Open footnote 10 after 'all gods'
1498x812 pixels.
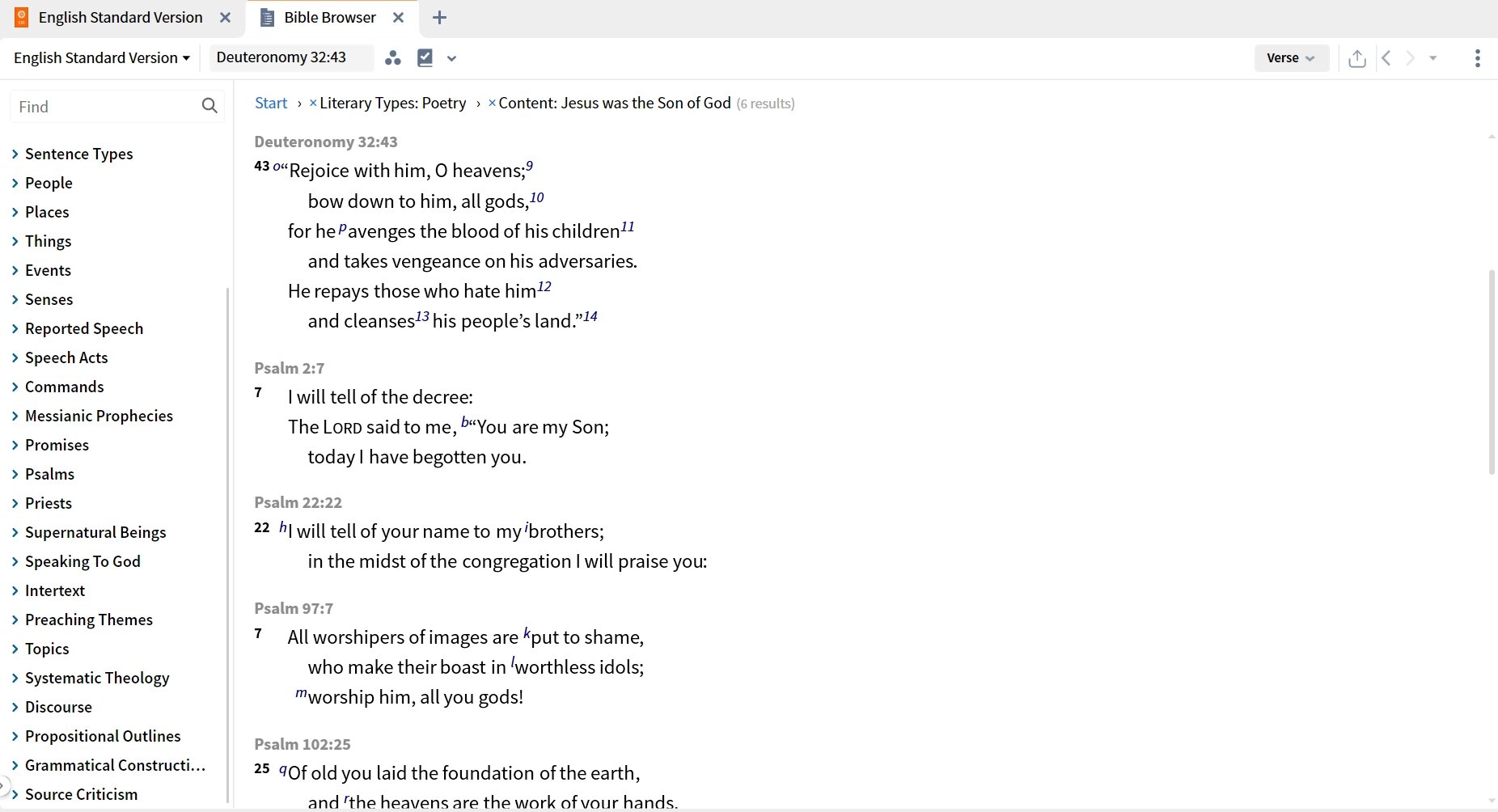[x=536, y=197]
